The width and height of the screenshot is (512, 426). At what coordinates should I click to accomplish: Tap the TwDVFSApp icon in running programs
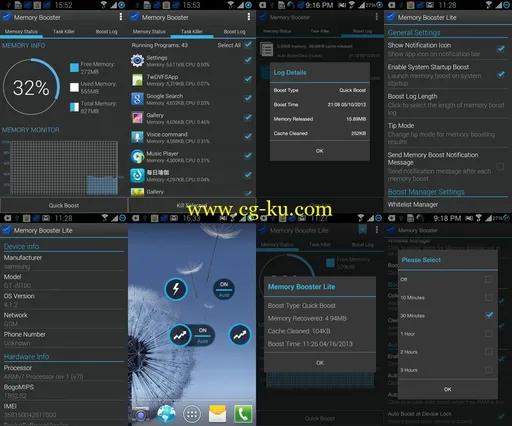click(137, 80)
